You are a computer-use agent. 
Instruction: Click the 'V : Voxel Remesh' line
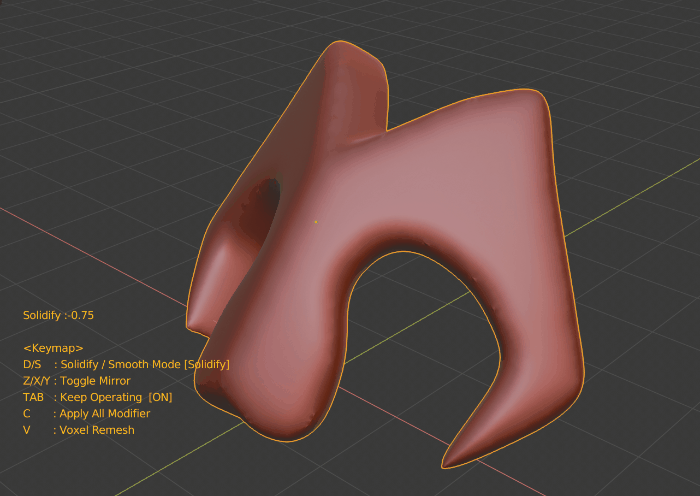[79, 430]
